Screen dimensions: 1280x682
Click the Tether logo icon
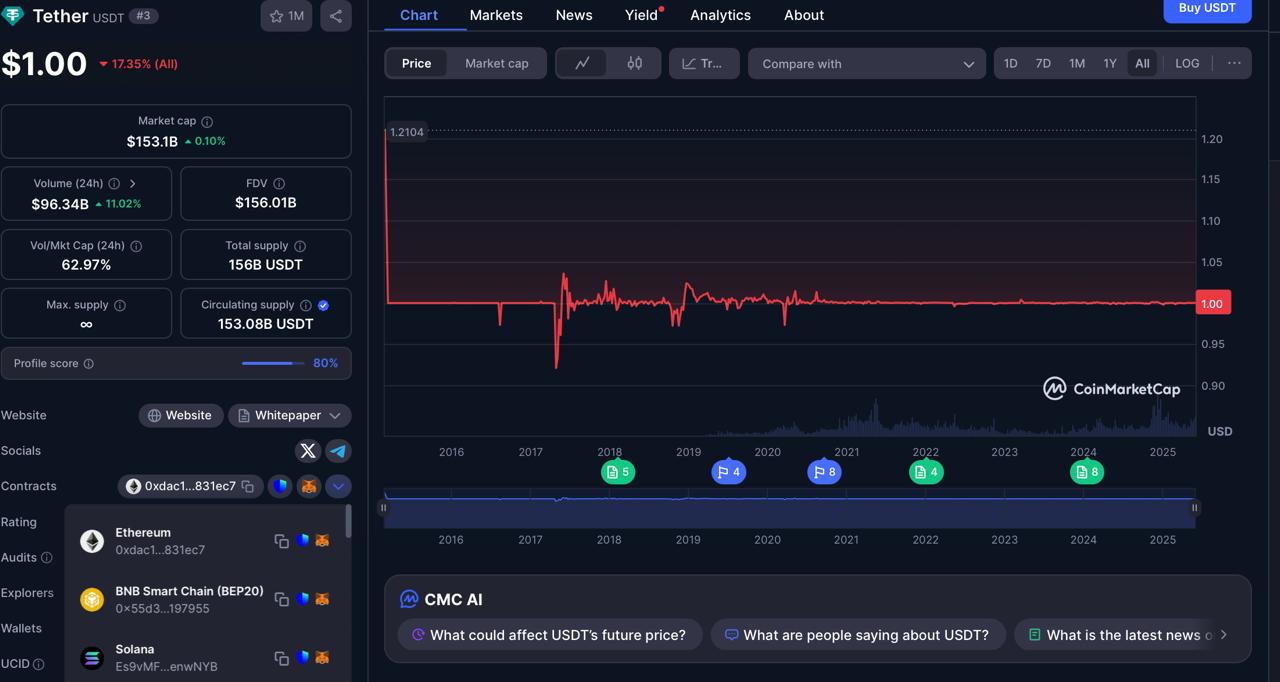(x=13, y=16)
